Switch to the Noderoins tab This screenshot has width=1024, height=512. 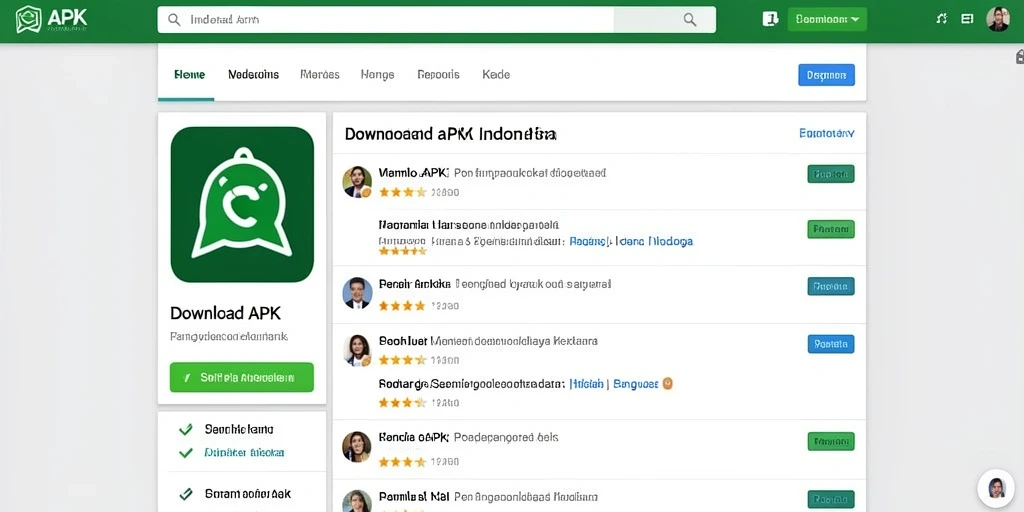coord(253,74)
